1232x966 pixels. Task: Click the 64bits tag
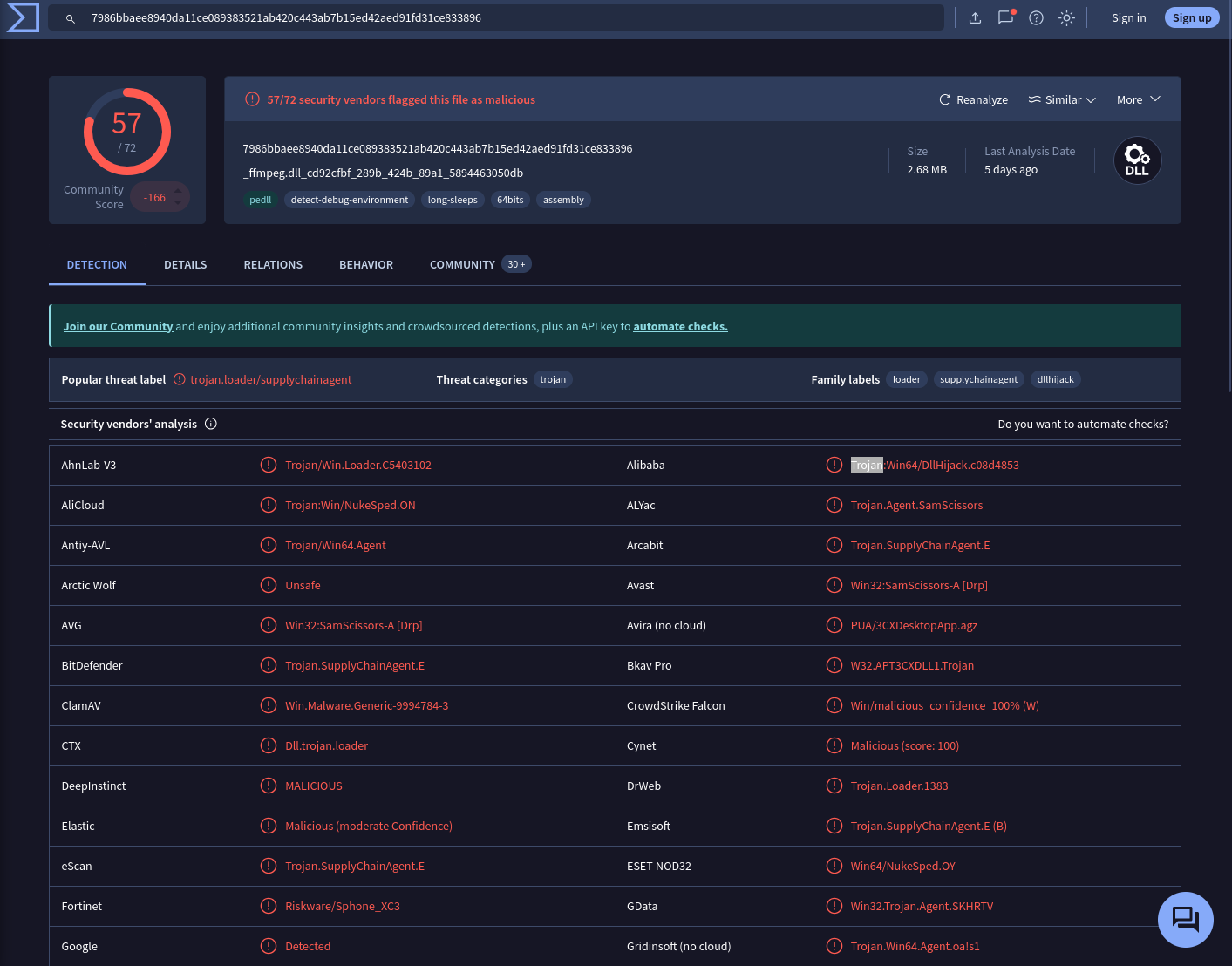(x=510, y=200)
